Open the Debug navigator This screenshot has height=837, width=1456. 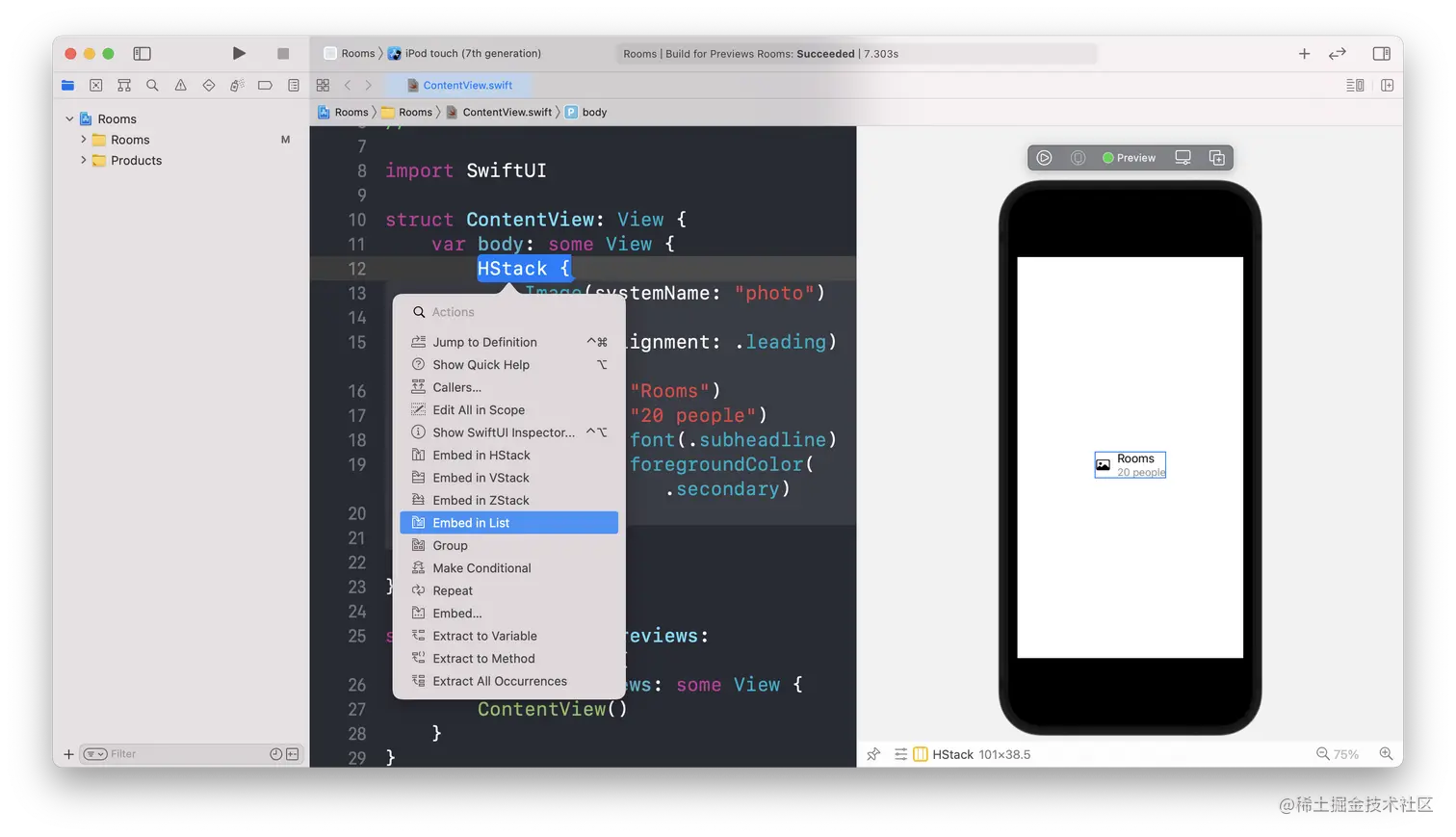[237, 85]
